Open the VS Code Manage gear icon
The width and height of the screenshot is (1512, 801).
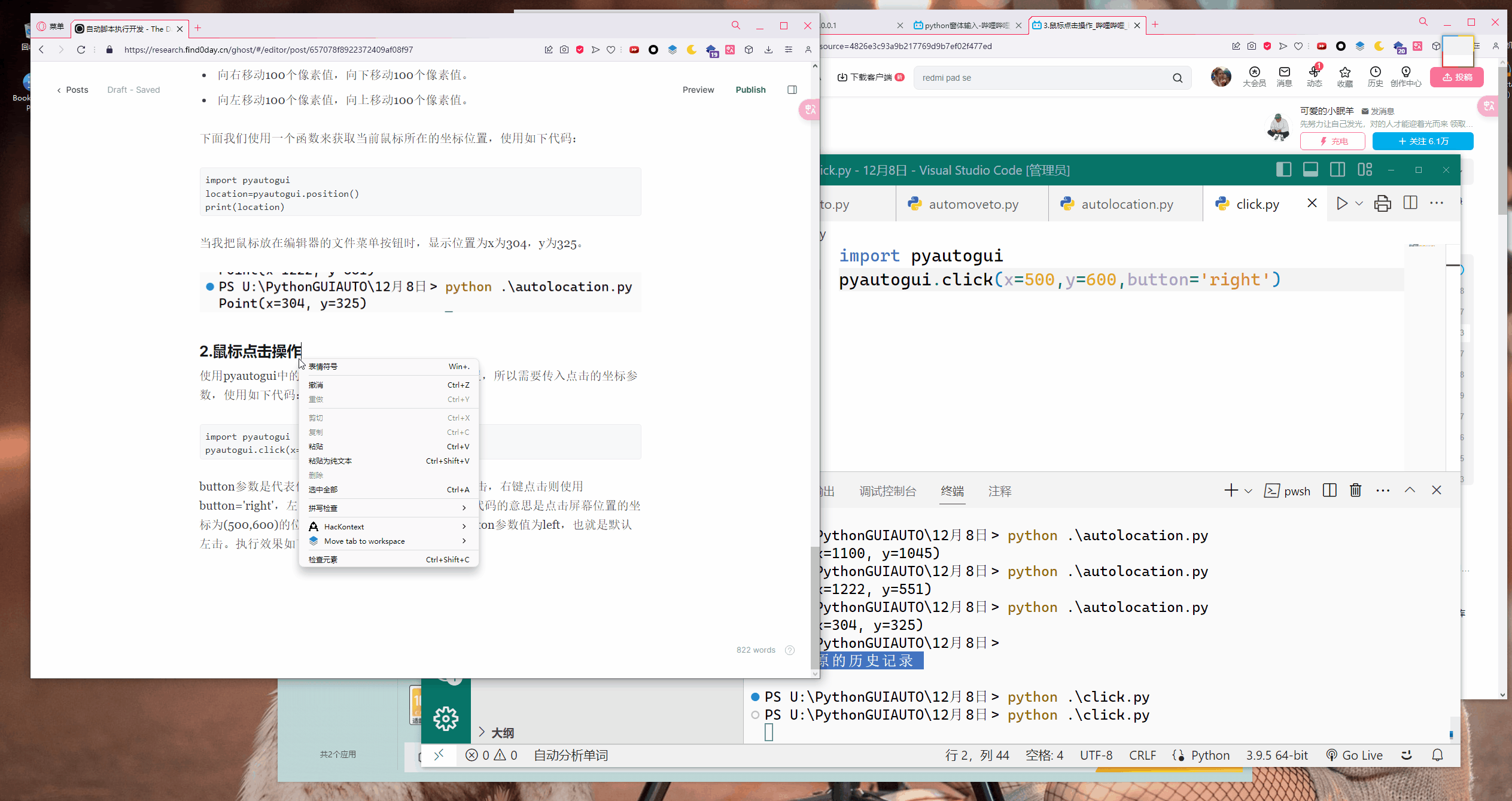(446, 718)
